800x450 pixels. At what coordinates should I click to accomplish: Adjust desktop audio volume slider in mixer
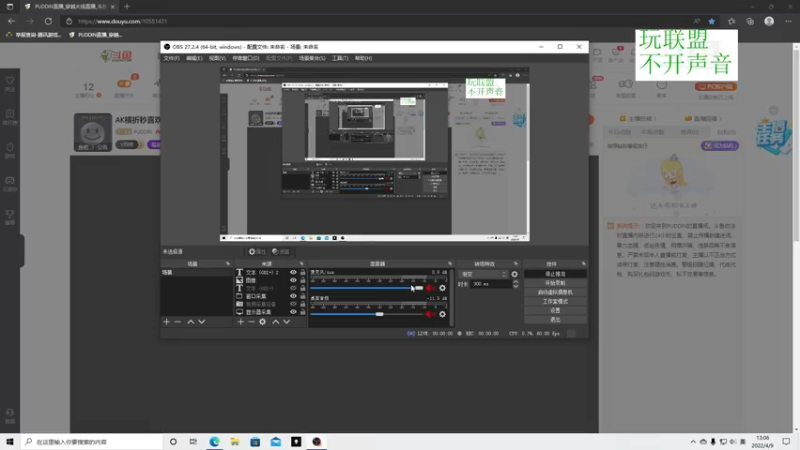click(367, 314)
